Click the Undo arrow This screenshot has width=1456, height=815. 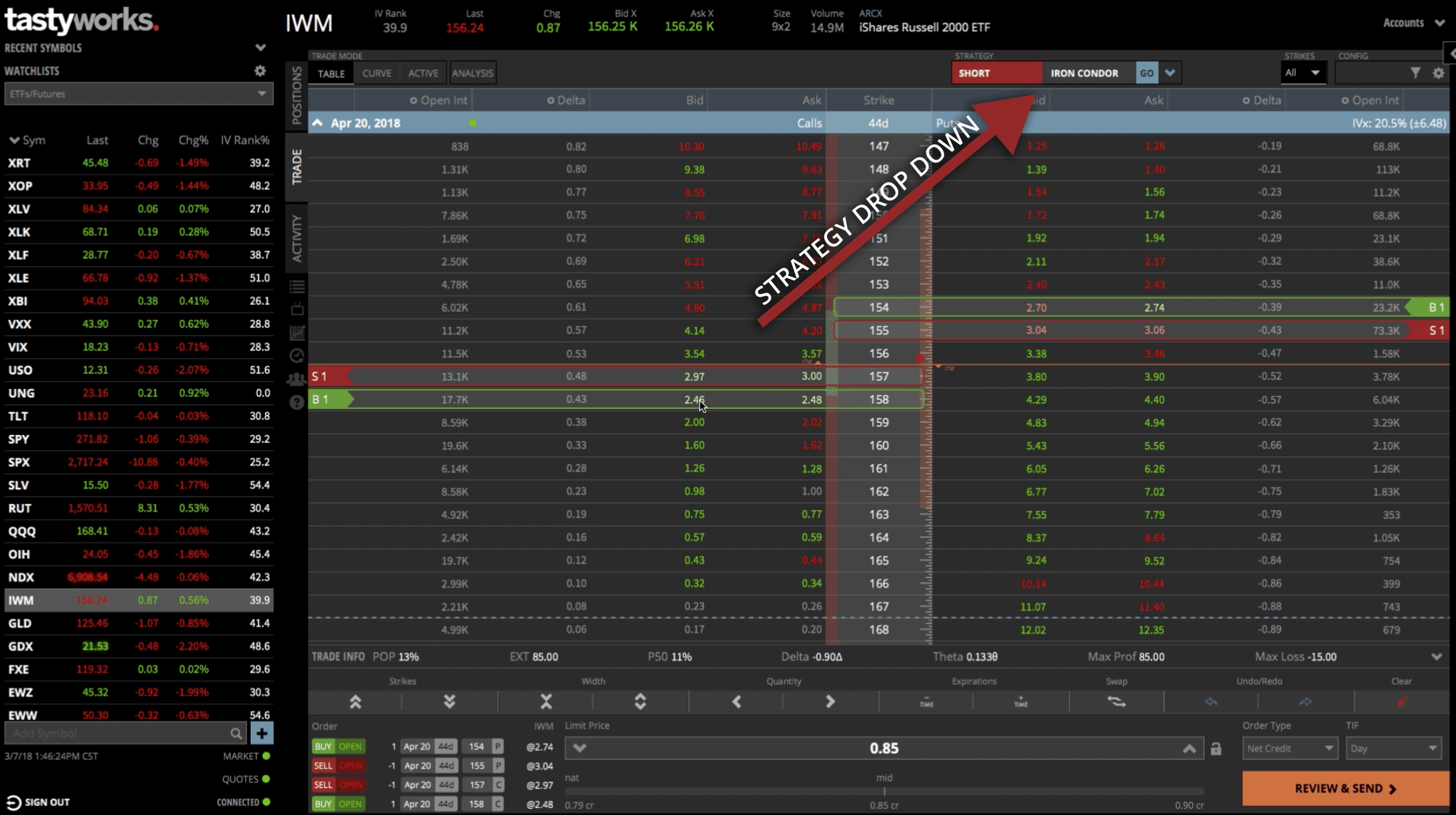click(1211, 701)
